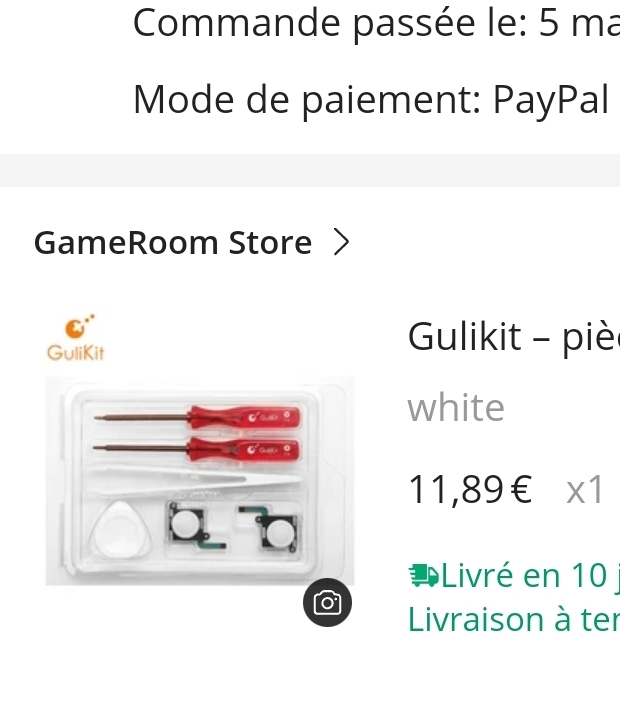Click the orange GuliKit logo
This screenshot has width=620, height=707.
[x=76, y=338]
